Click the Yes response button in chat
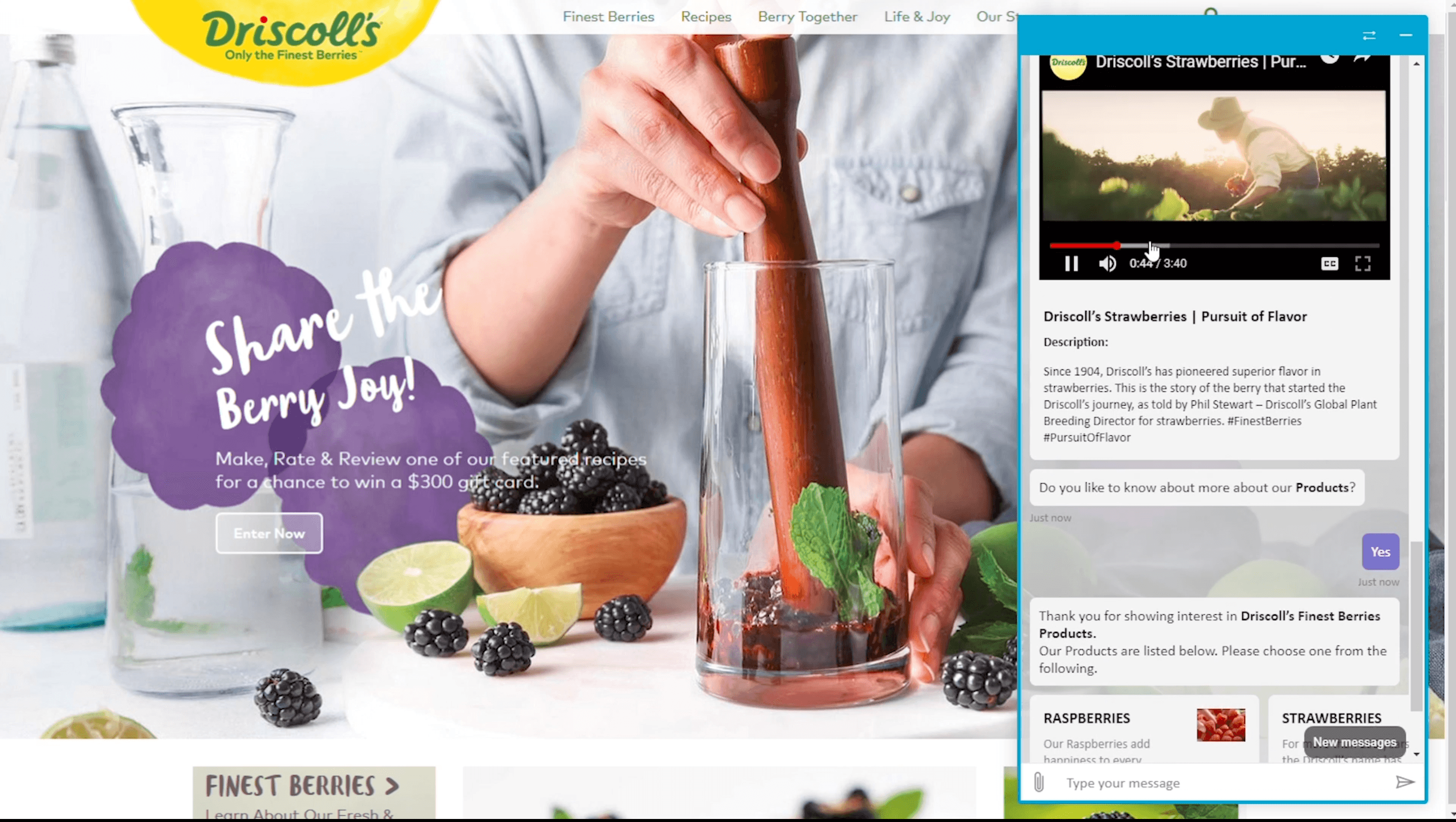Viewport: 1456px width, 822px height. (1381, 552)
